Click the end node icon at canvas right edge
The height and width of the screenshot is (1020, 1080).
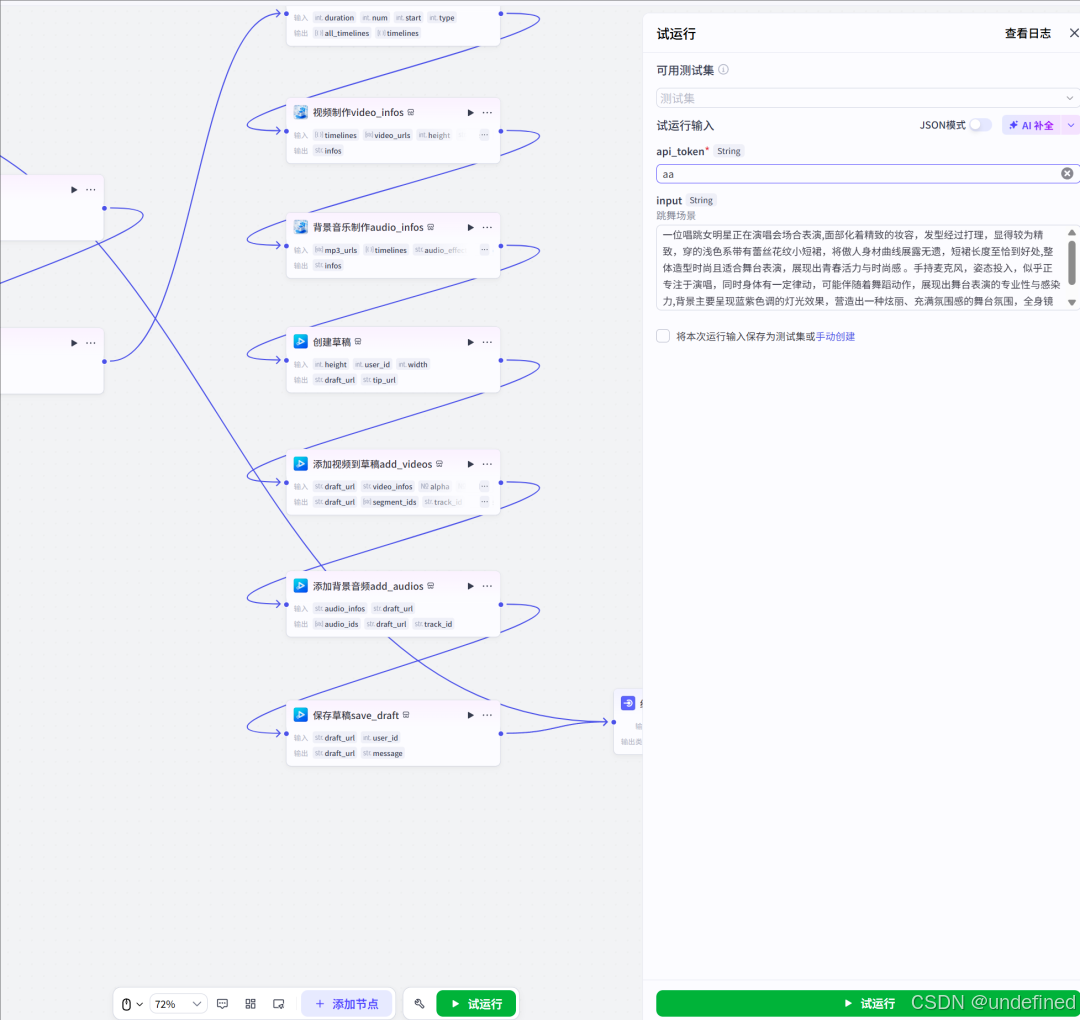point(628,703)
